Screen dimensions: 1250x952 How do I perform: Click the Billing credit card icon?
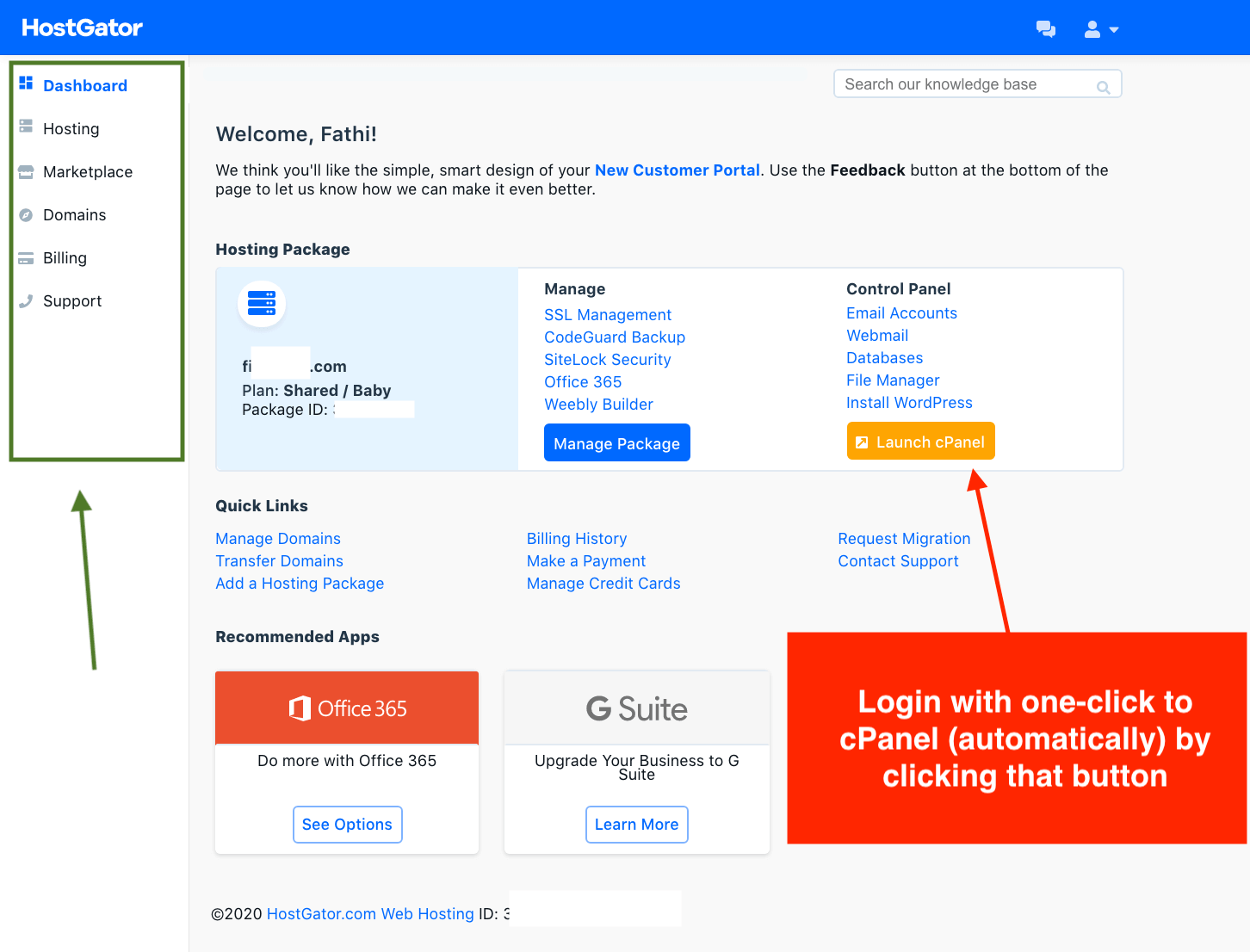26,258
